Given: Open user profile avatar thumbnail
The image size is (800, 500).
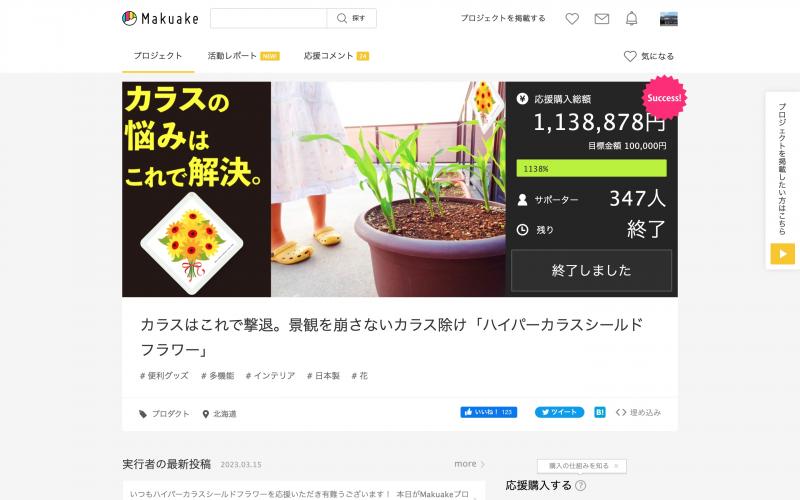Looking at the screenshot, I should [x=668, y=19].
